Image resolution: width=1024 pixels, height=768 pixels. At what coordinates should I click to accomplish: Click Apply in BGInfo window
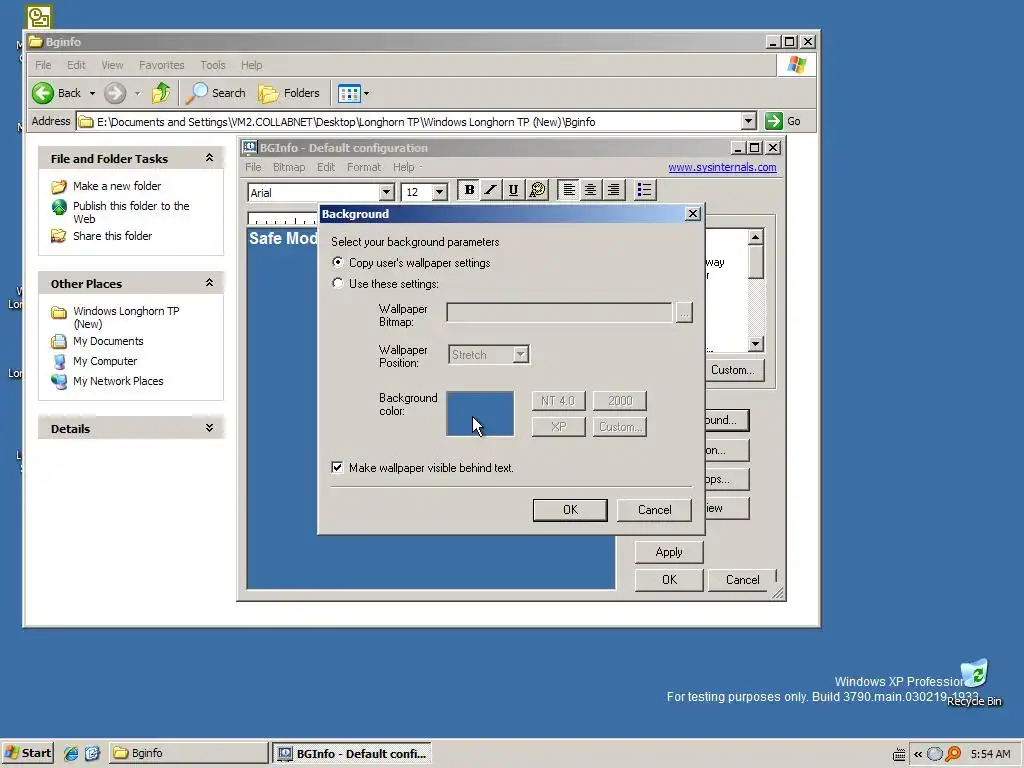point(669,552)
